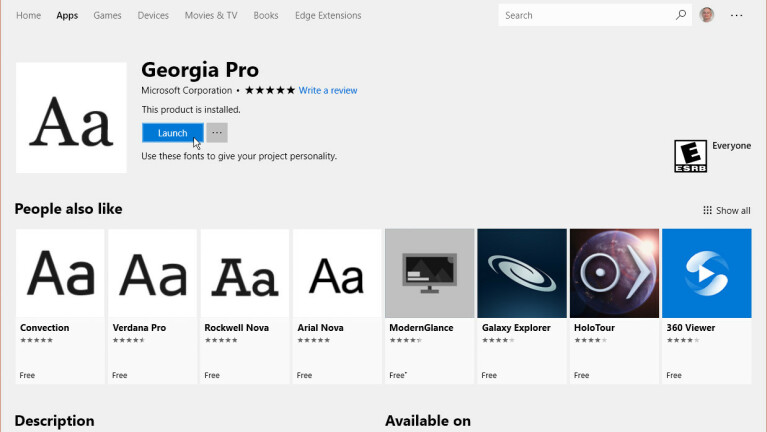Click the Show all grid icon

[x=707, y=210]
